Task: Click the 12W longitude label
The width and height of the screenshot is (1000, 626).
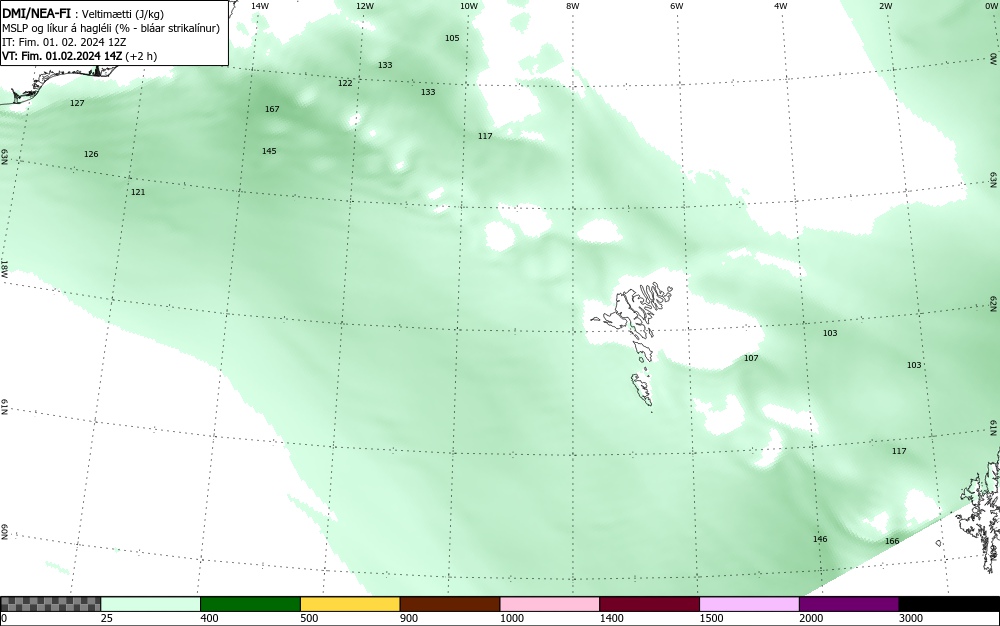Action: pos(365,6)
